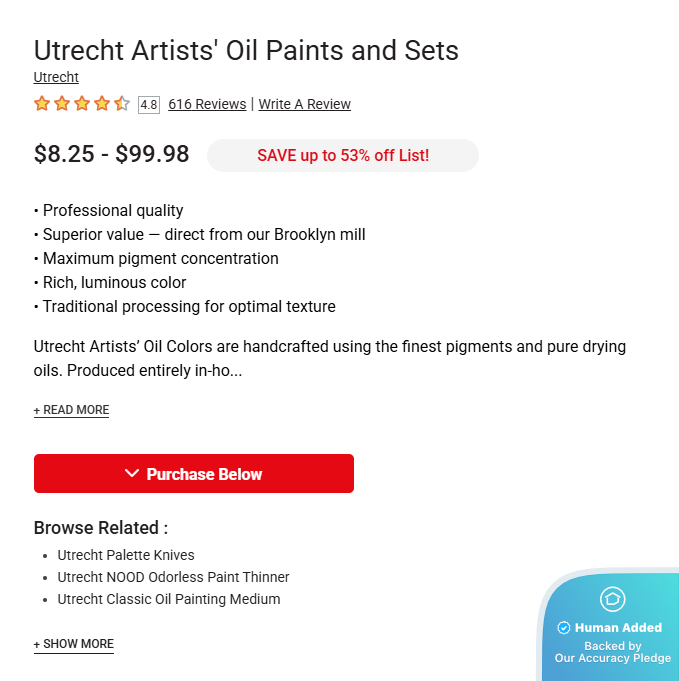Click the half-filled fifth star icon
Image resolution: width=679 pixels, height=681 pixels.
tap(122, 103)
